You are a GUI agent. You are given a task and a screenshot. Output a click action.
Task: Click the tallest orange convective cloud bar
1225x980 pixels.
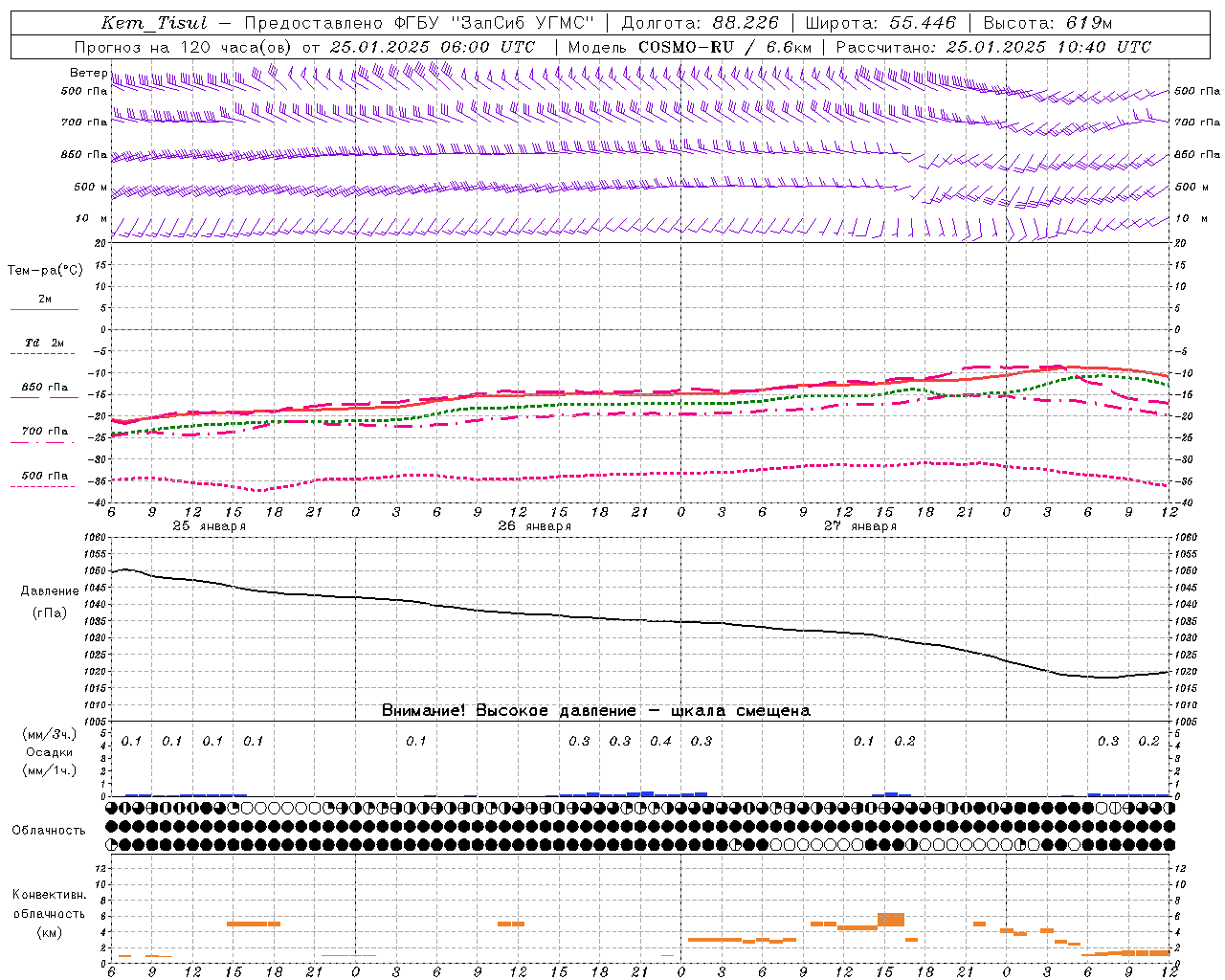pyautogui.click(x=891, y=920)
